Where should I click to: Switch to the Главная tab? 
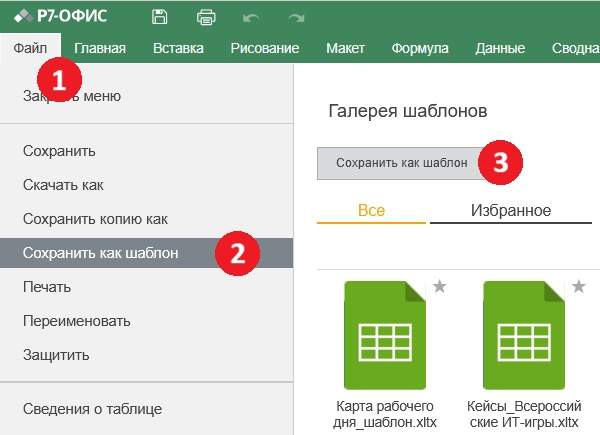[x=100, y=48]
